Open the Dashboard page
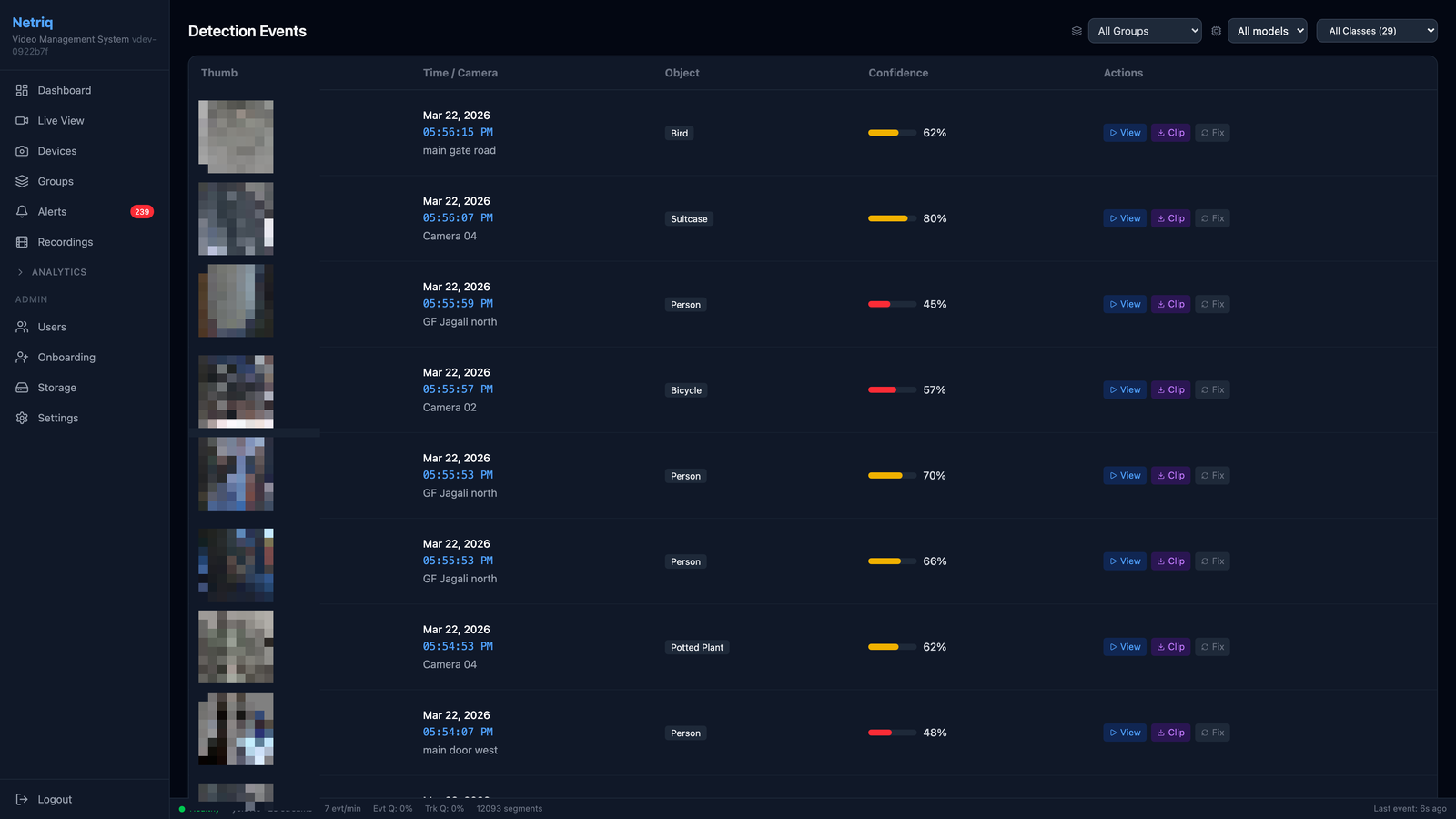 coord(84,90)
